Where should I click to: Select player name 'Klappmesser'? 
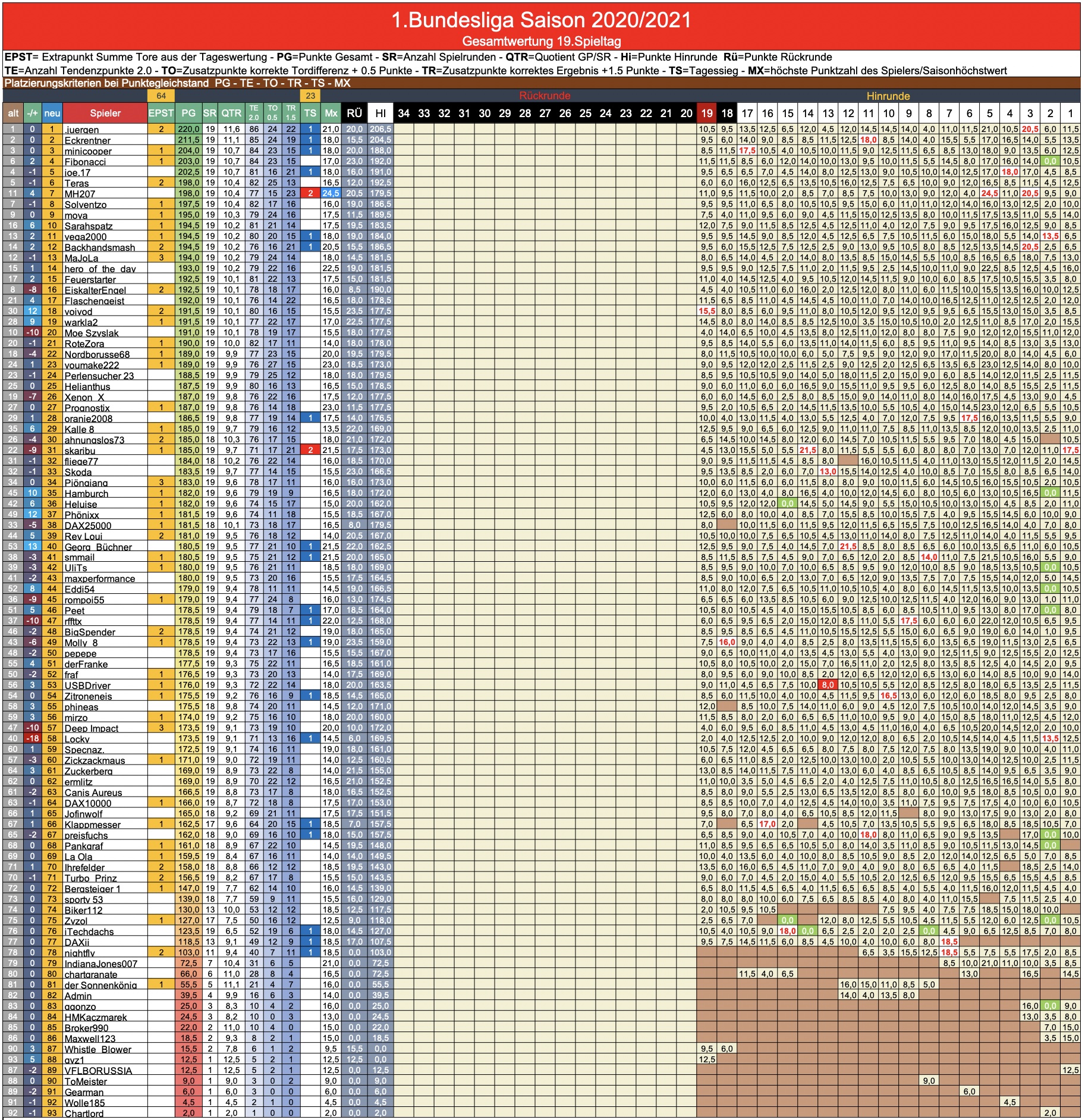92,825
